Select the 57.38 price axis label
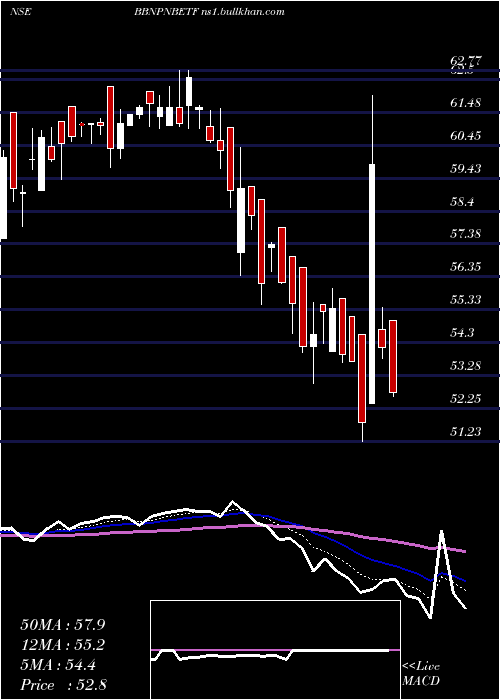 465,234
